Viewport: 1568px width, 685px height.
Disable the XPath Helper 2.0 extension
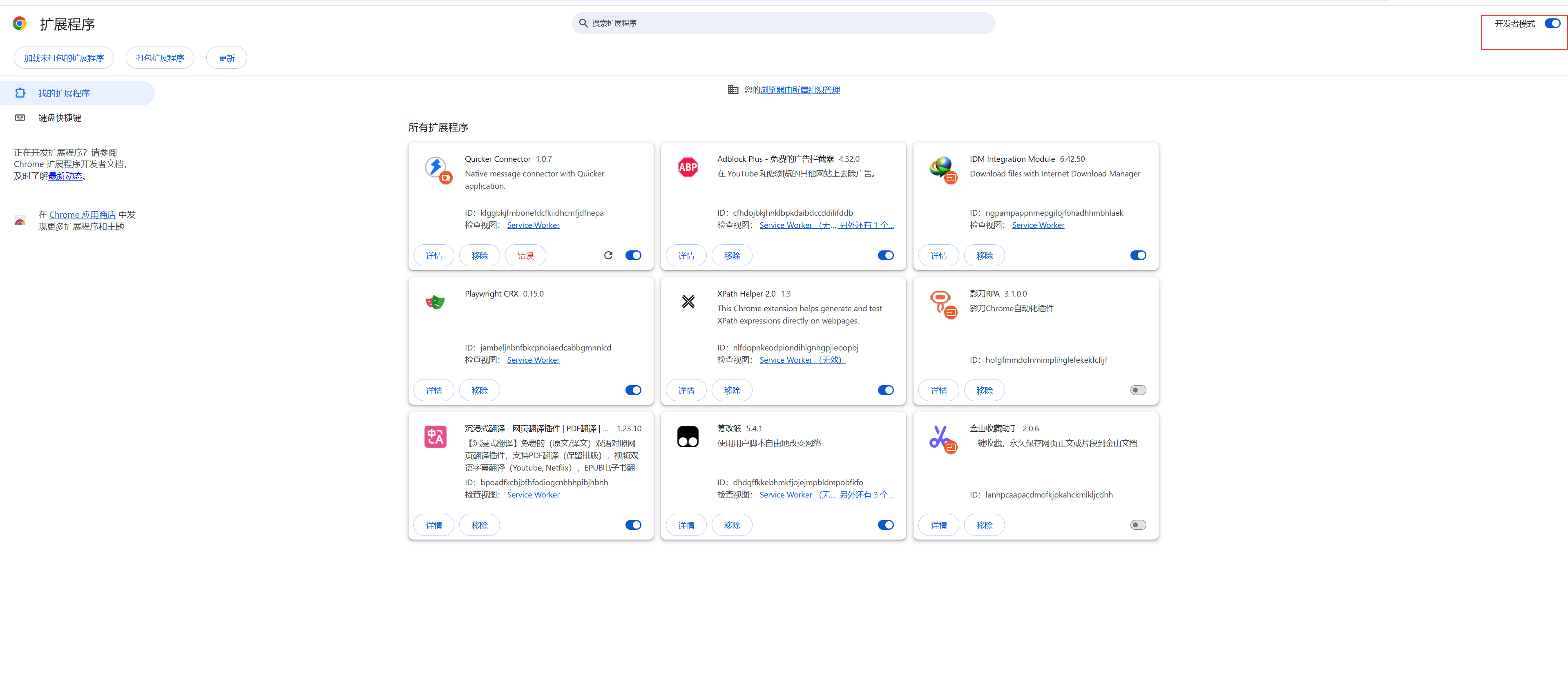tap(886, 390)
